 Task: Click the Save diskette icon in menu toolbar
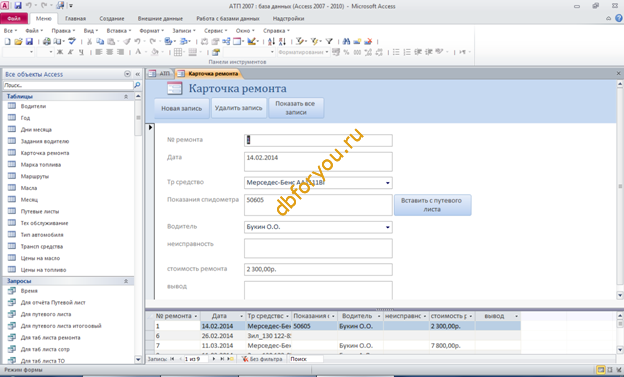click(x=29, y=41)
